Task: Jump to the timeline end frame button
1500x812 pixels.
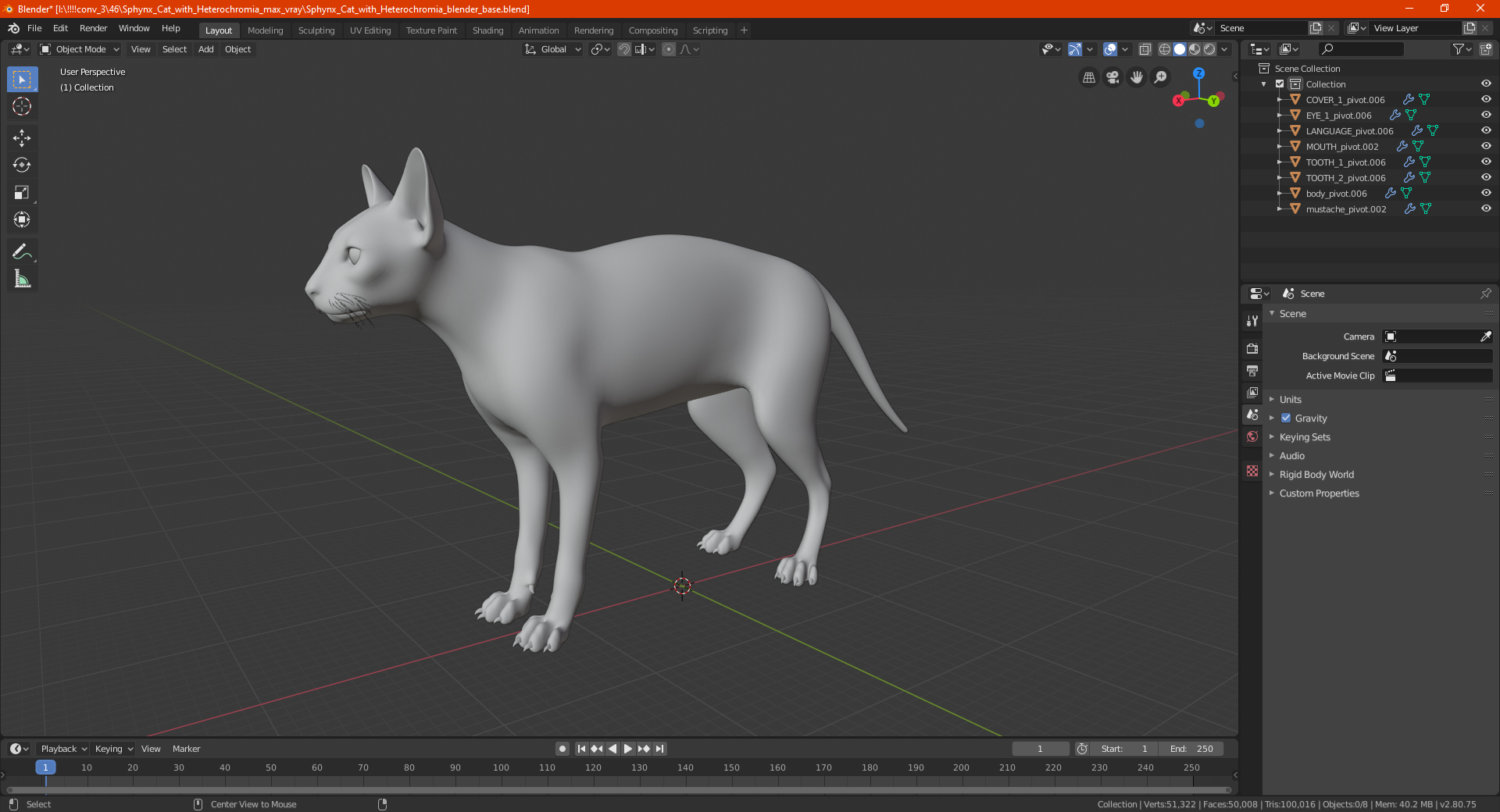Action: pos(659,749)
